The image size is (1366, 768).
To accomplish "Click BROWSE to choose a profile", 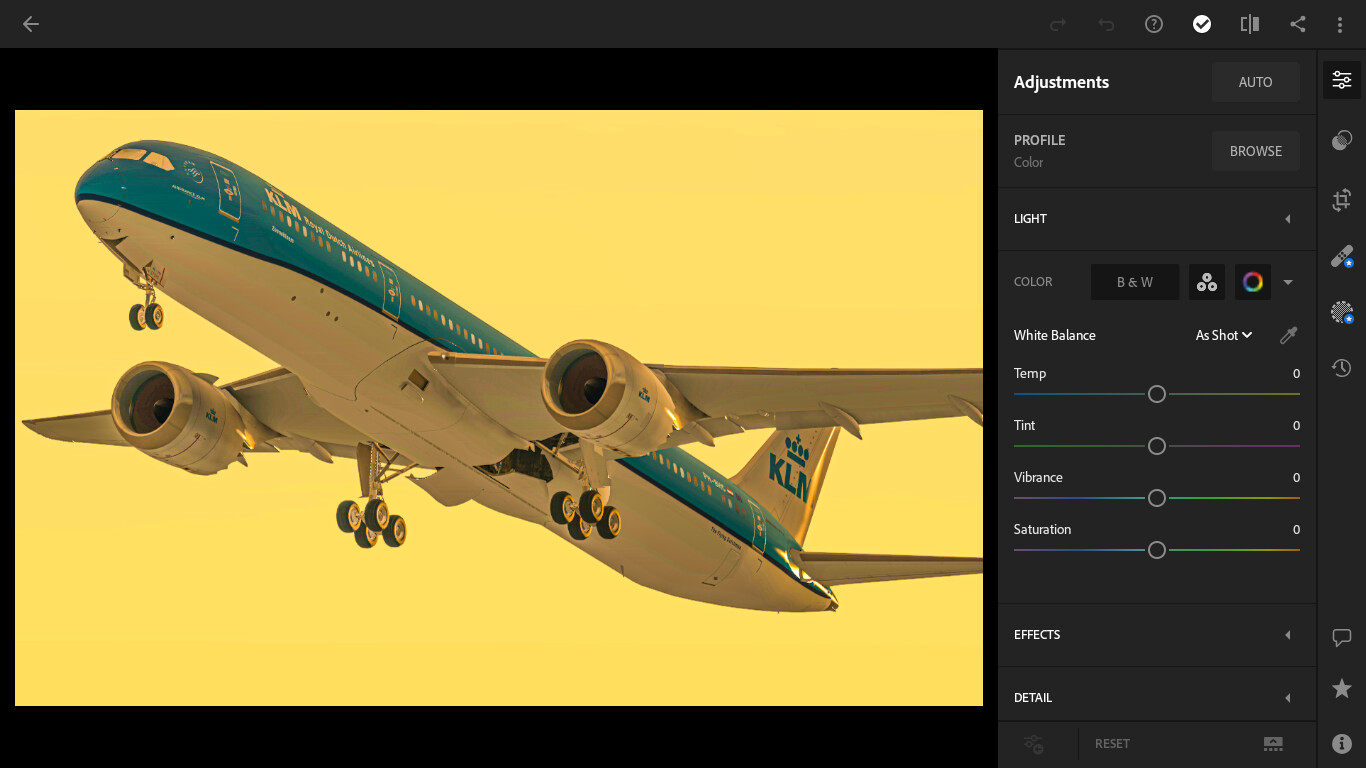I will point(1256,151).
